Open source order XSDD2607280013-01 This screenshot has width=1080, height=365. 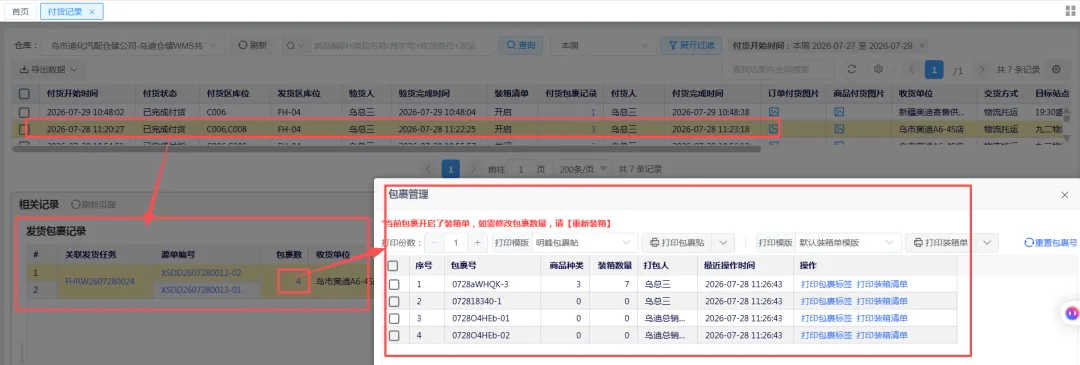[x=201, y=290]
